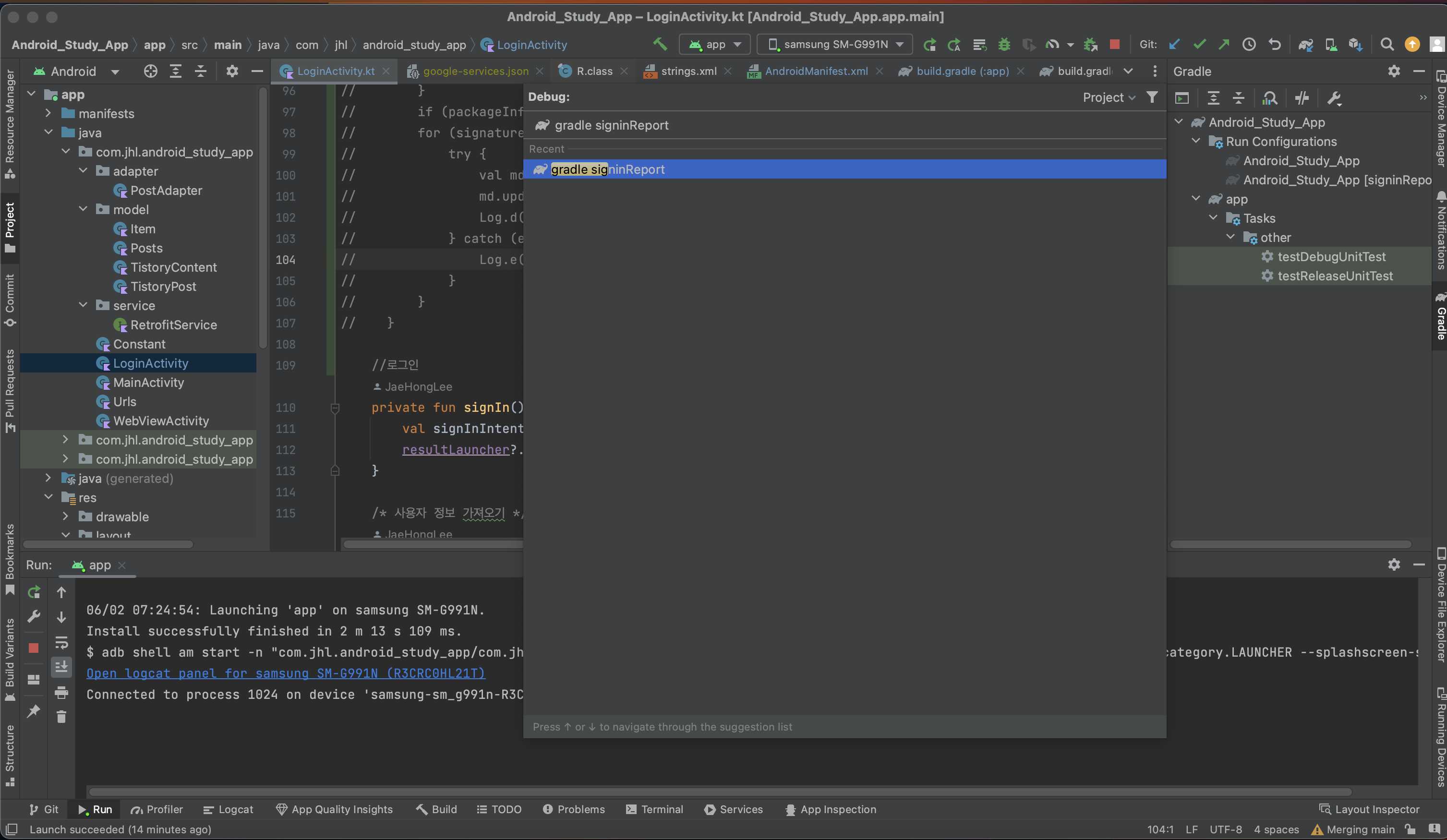The image size is (1447, 840).
Task: Stop the running app with red square
Action: 1114,44
